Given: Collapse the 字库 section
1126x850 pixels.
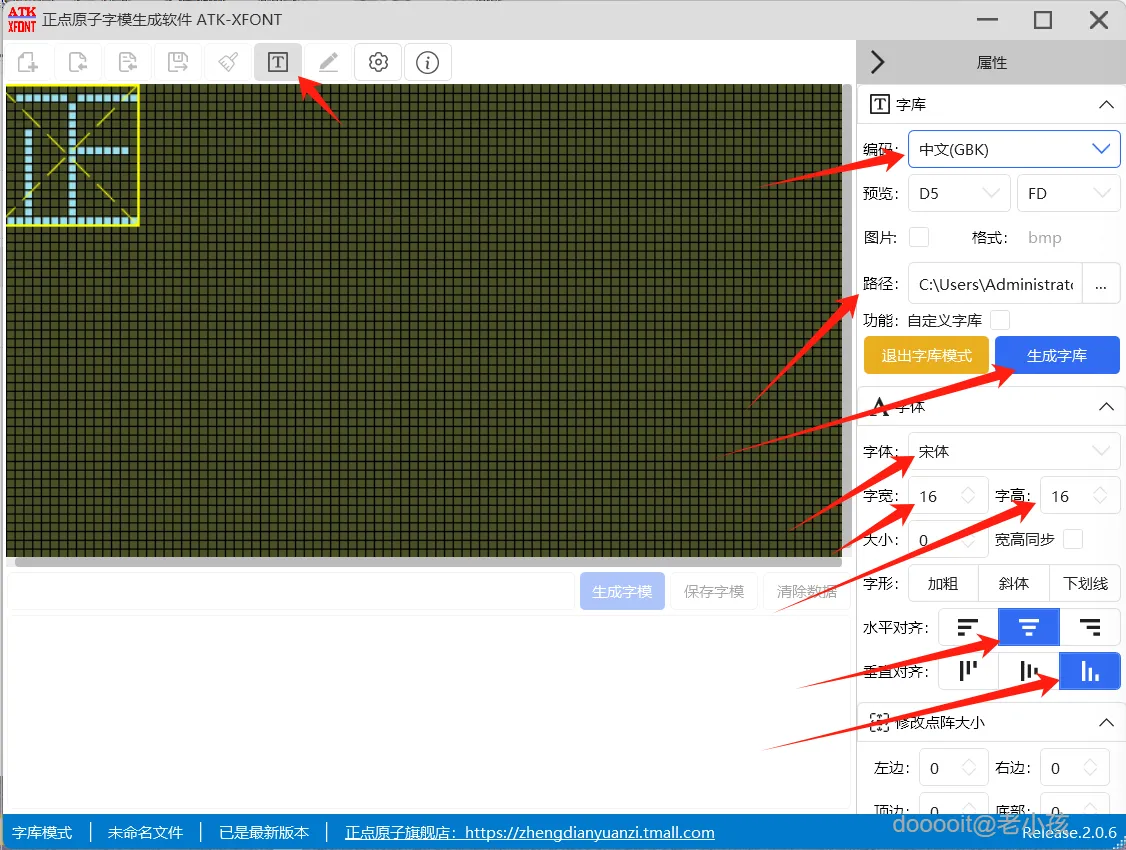Looking at the screenshot, I should tap(1106, 105).
